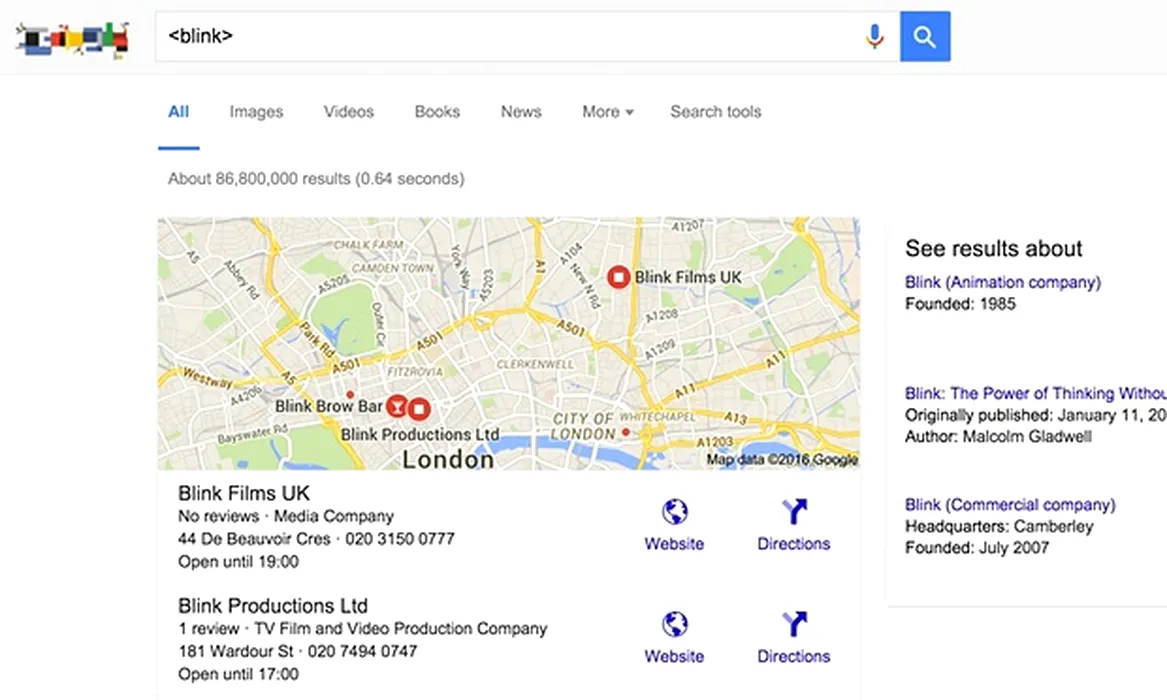This screenshot has height=700, width=1167.
Task: Select the Books tab
Action: [437, 112]
